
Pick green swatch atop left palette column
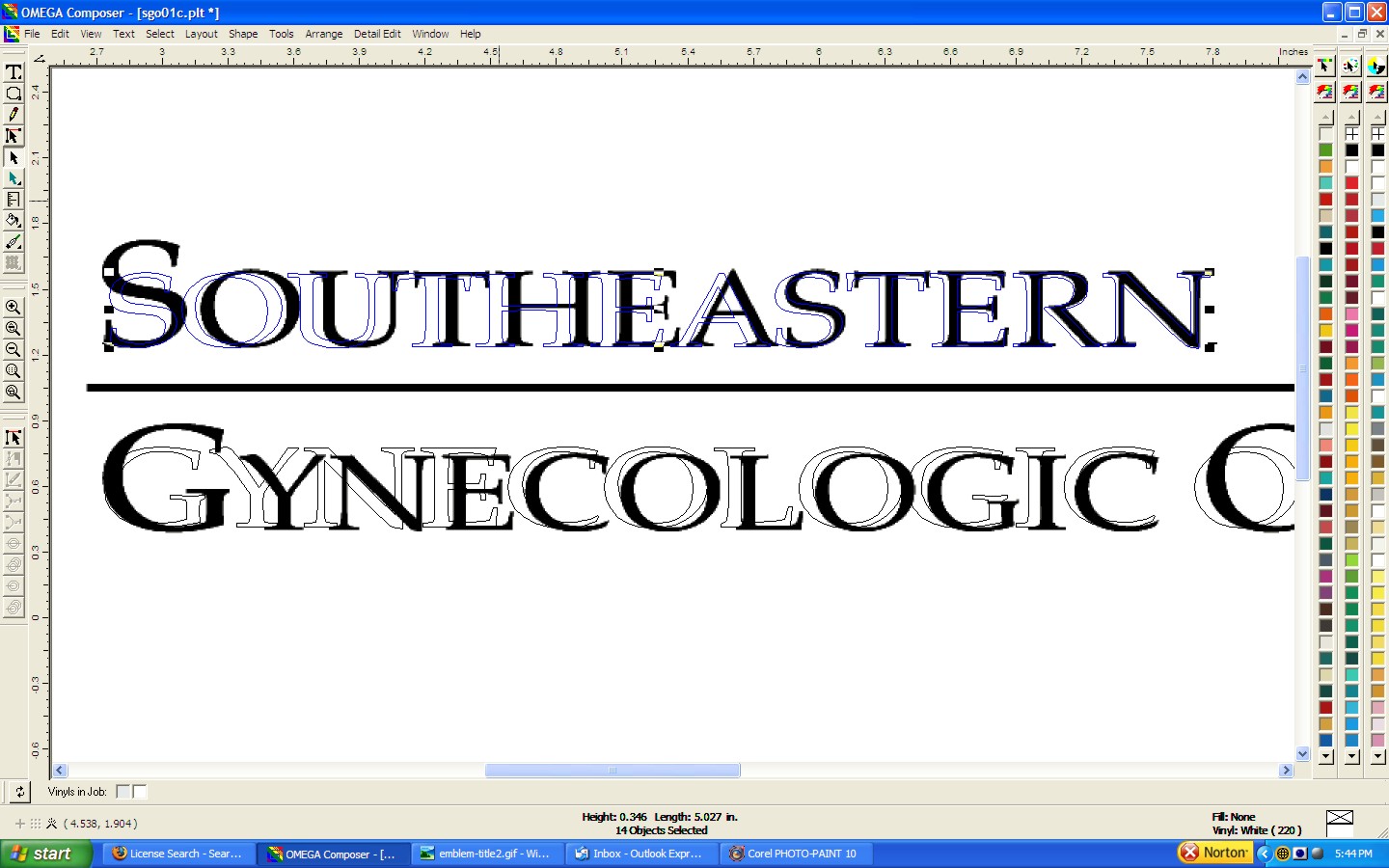pos(1325,150)
